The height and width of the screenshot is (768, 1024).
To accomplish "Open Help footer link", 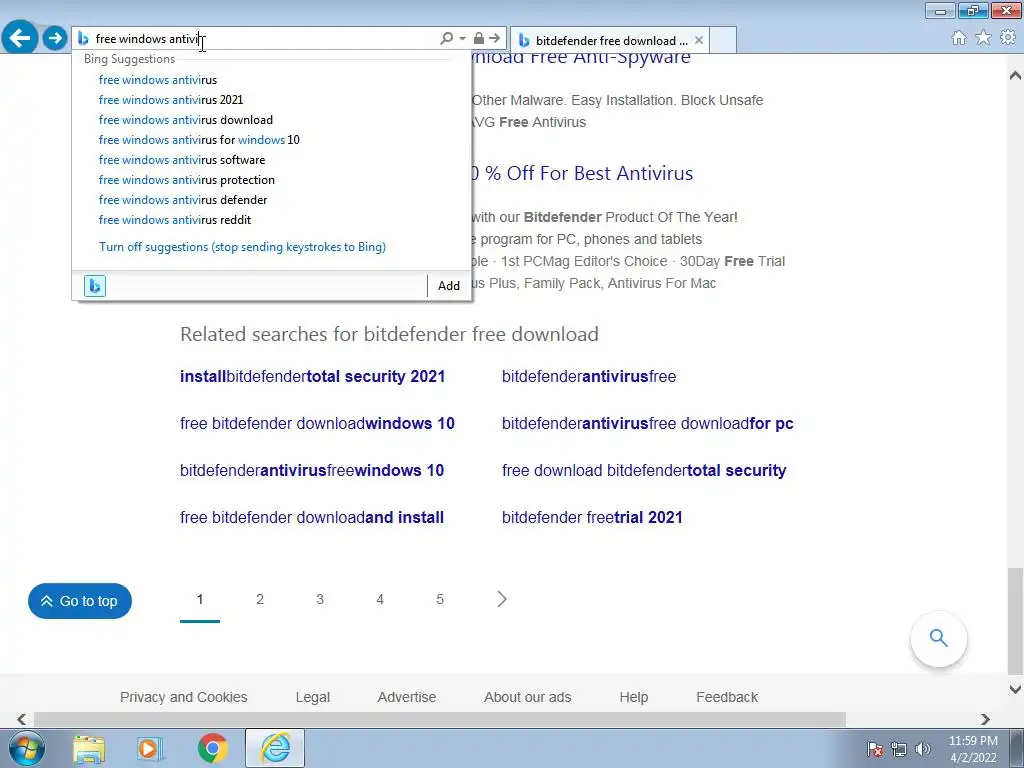I will pyautogui.click(x=633, y=697).
